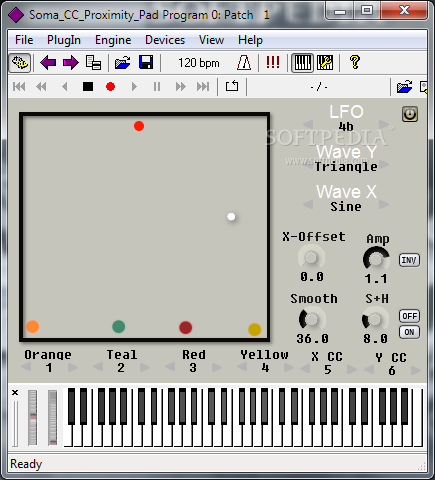435x480 pixels.
Task: Click the pitch bend wheel strip
Action: tap(32, 417)
